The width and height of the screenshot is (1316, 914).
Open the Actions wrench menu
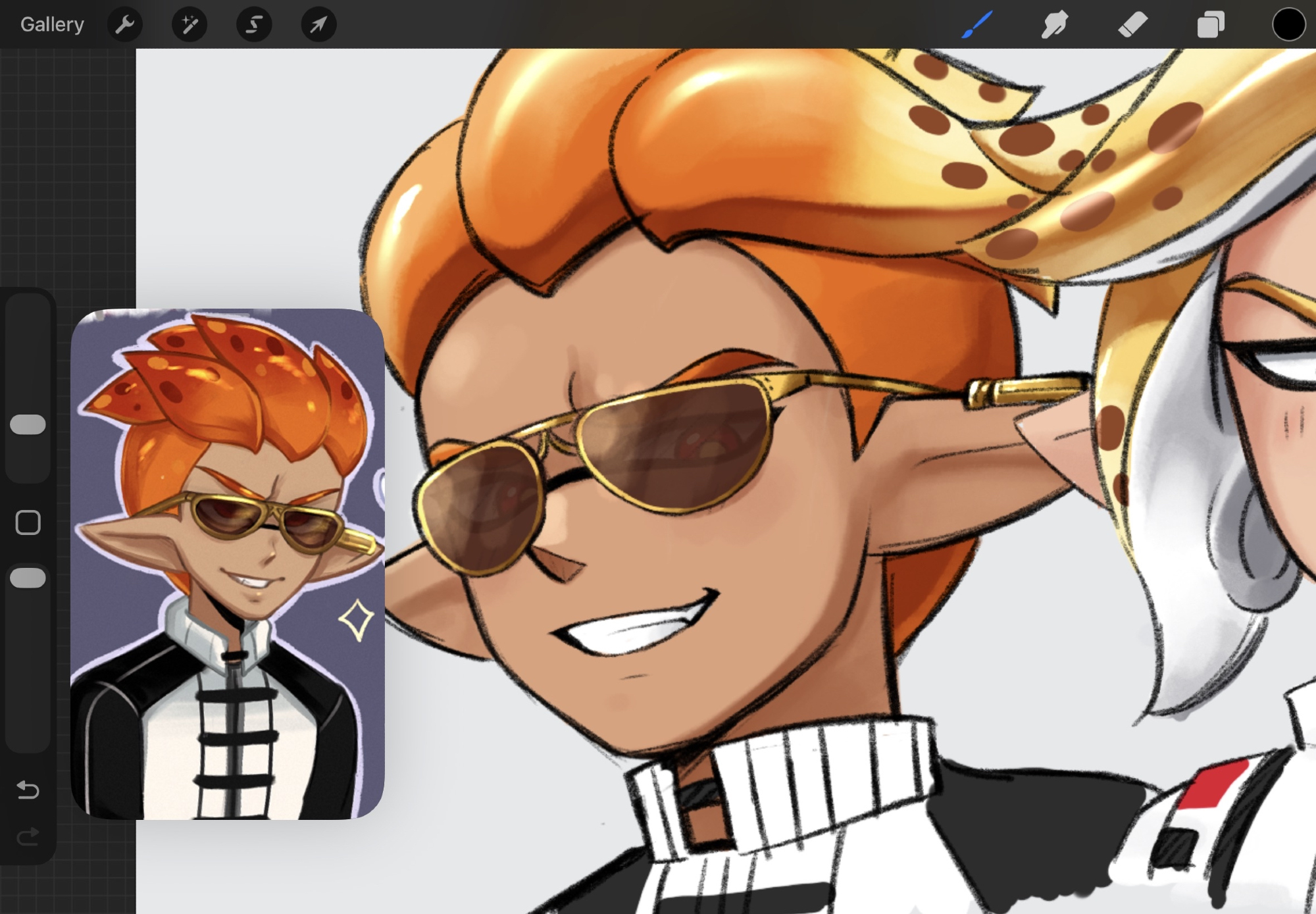tap(124, 24)
